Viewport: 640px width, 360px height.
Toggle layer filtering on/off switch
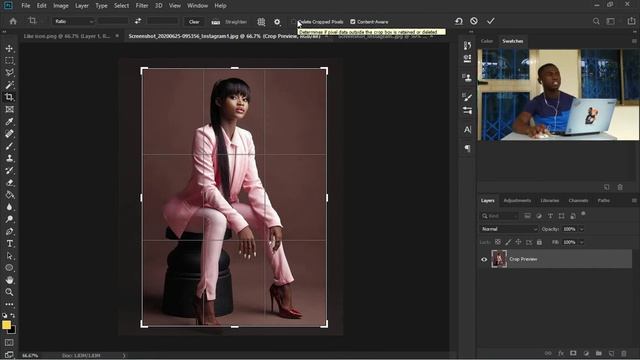(583, 214)
